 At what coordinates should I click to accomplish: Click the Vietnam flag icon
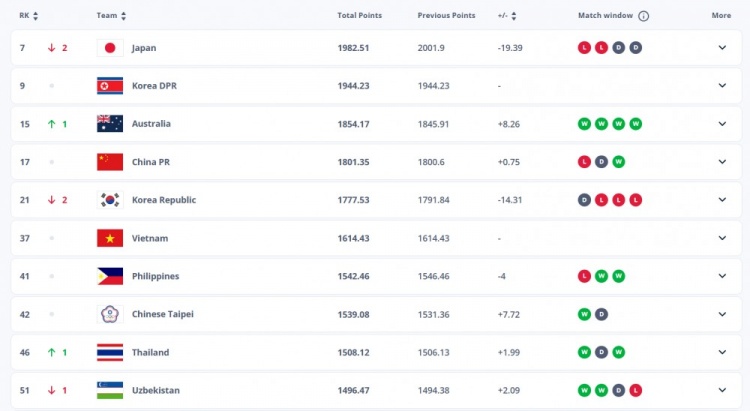109,238
